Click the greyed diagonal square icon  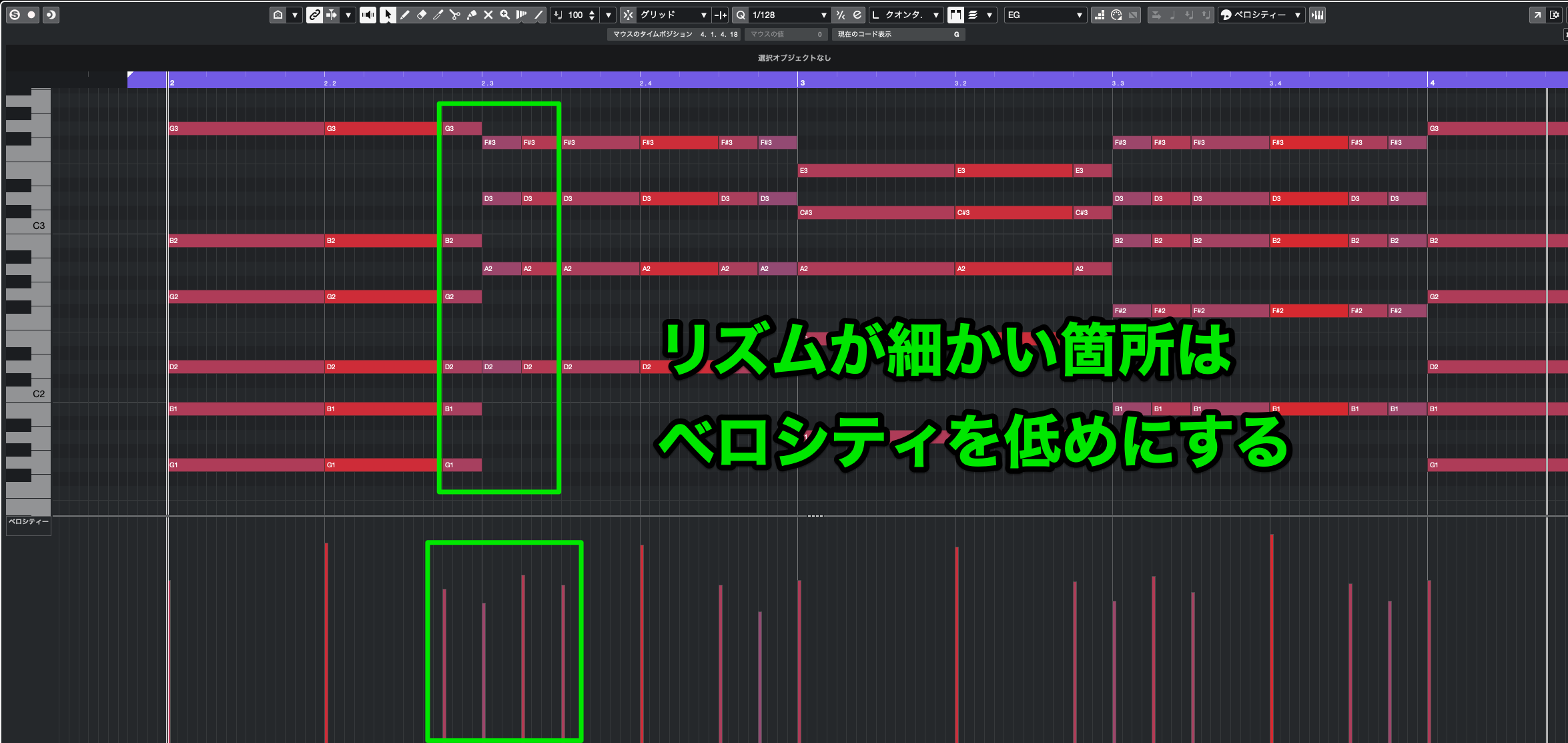pos(1133,15)
